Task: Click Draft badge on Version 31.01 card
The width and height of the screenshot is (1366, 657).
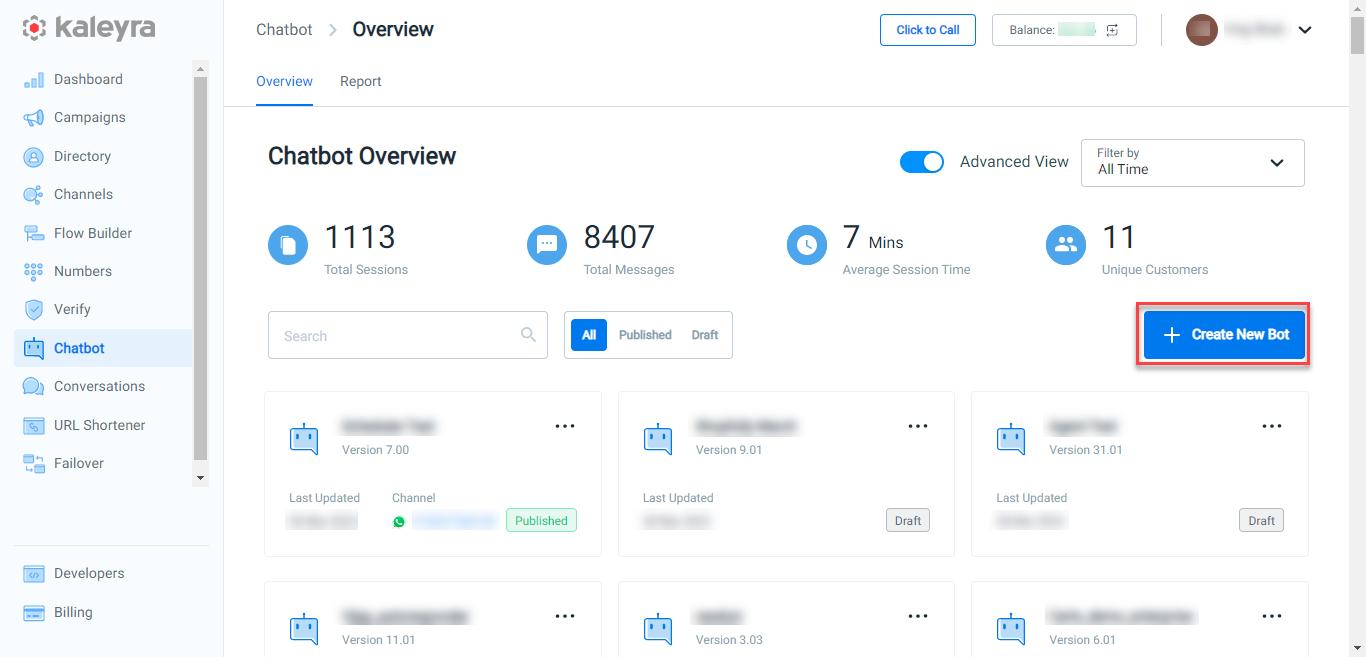Action: click(x=1261, y=521)
